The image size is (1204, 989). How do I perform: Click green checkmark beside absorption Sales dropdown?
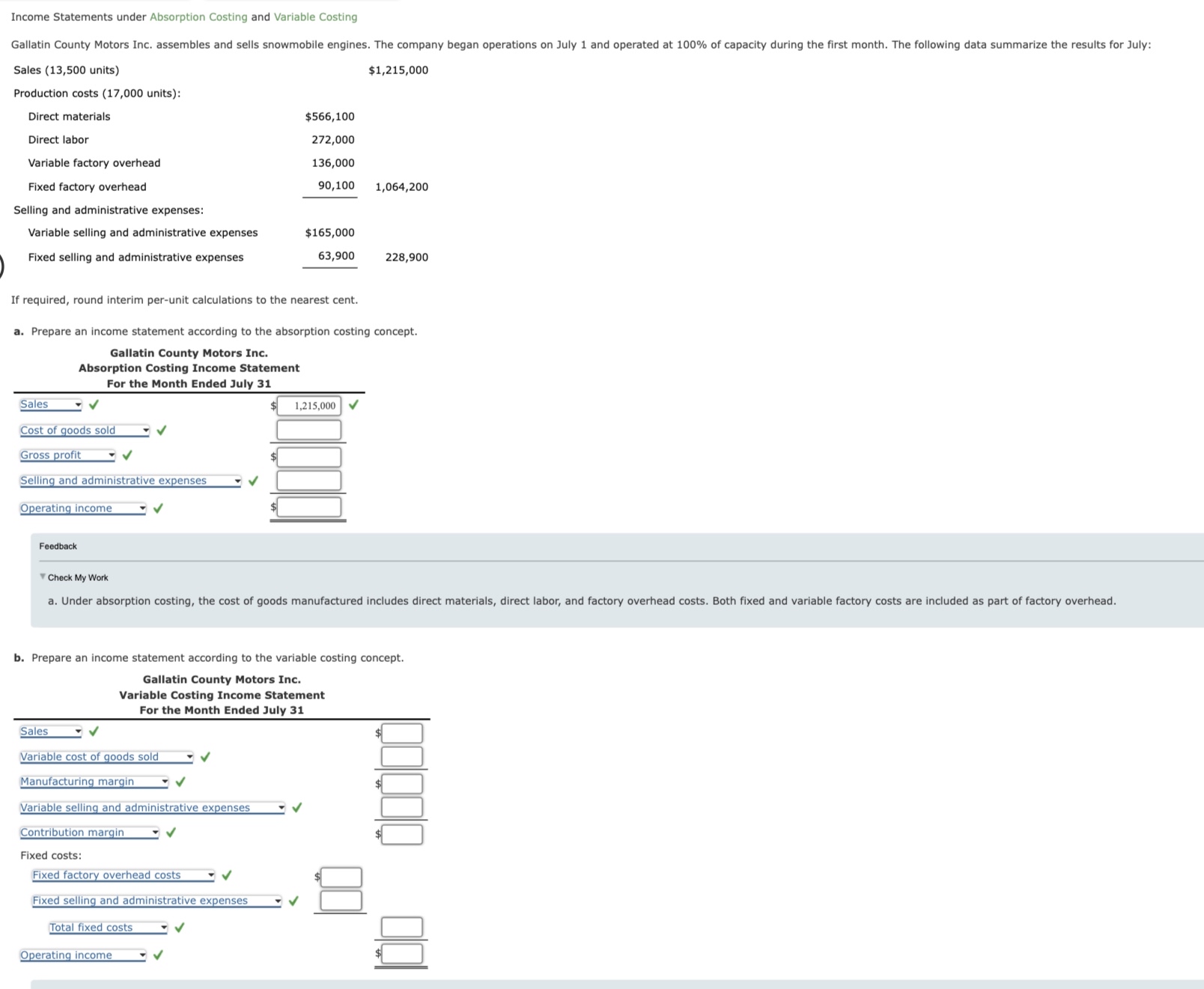[94, 405]
